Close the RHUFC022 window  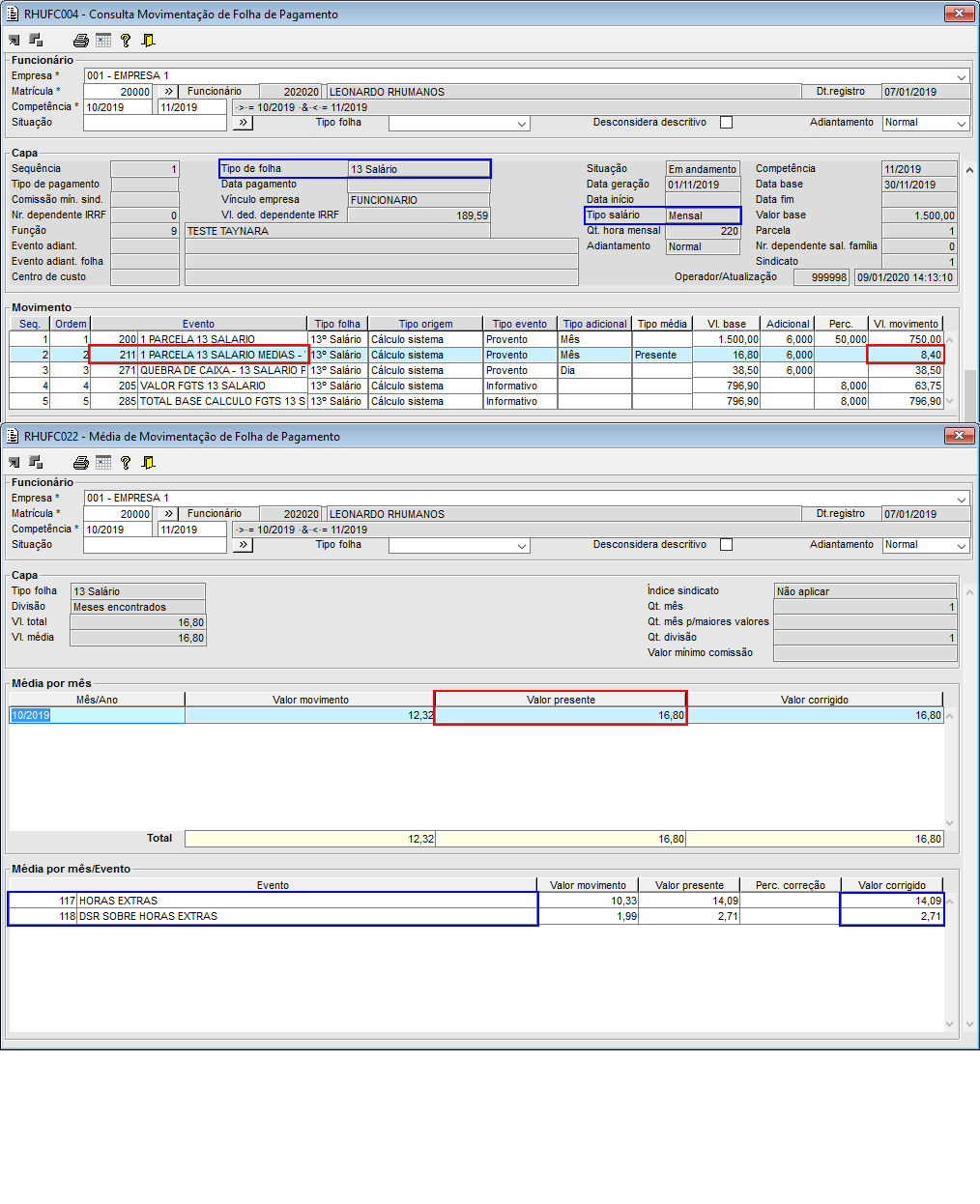click(x=960, y=436)
